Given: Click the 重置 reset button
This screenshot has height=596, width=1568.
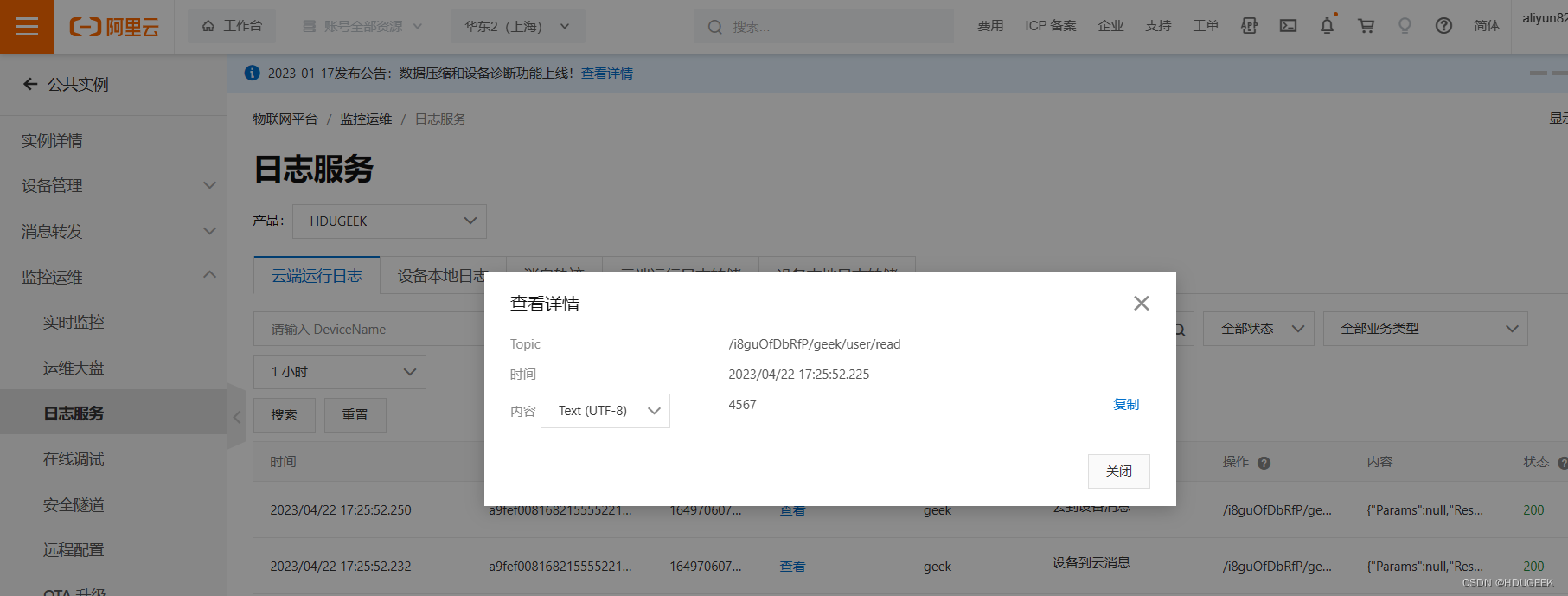Looking at the screenshot, I should click(x=355, y=414).
